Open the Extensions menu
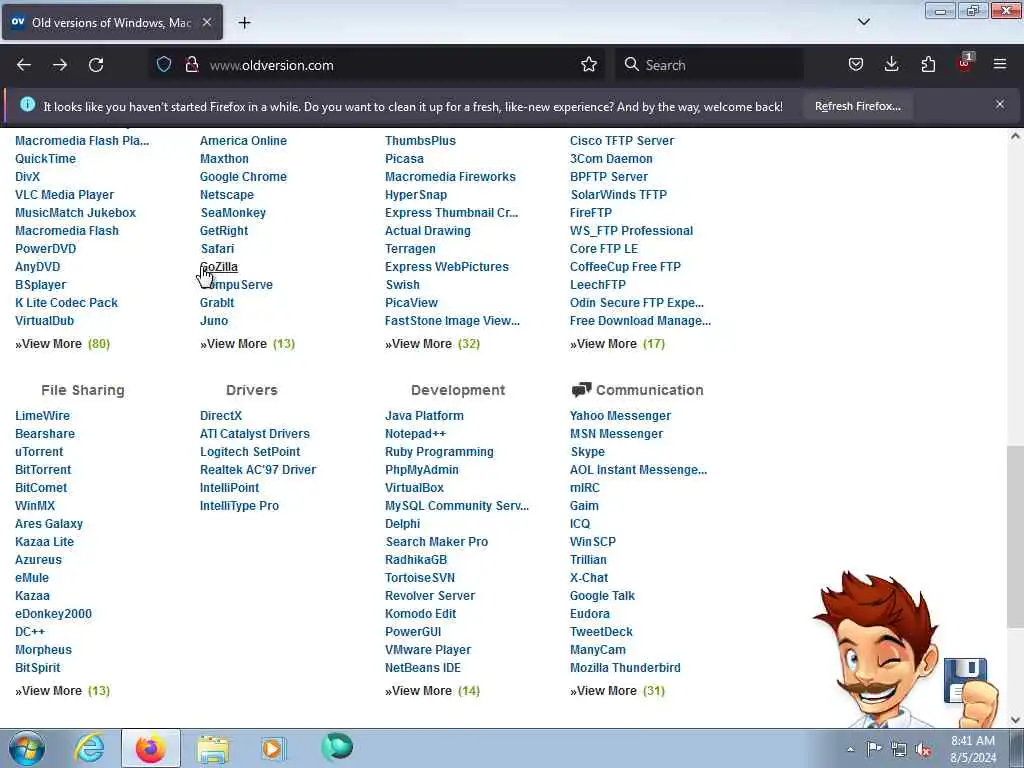The height and width of the screenshot is (768, 1024). [928, 65]
